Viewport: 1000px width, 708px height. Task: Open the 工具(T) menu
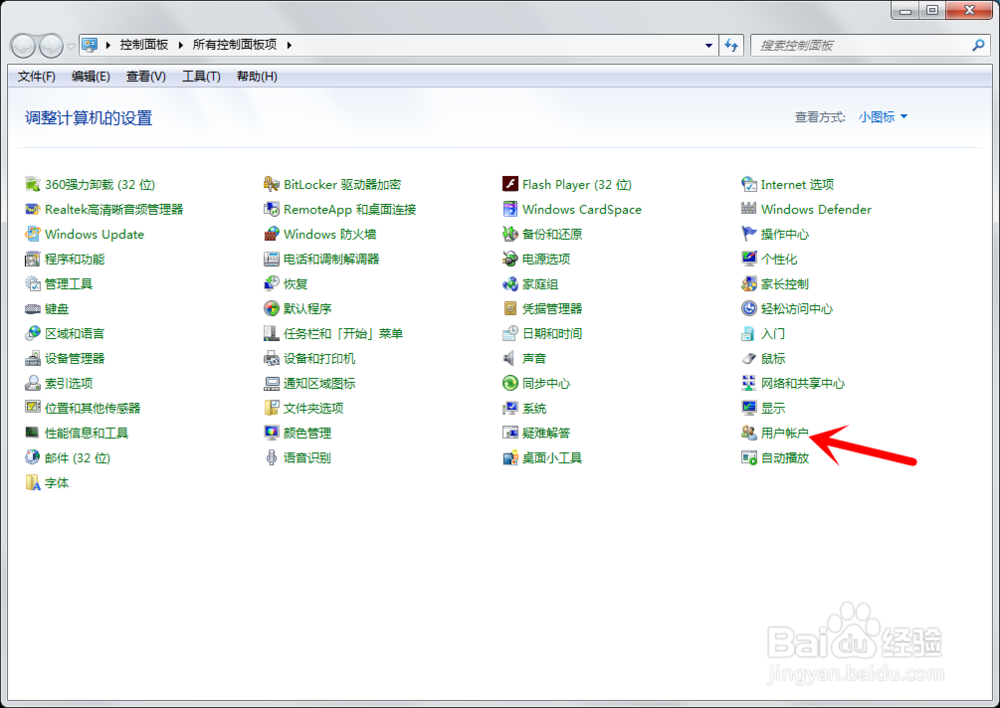[x=202, y=77]
